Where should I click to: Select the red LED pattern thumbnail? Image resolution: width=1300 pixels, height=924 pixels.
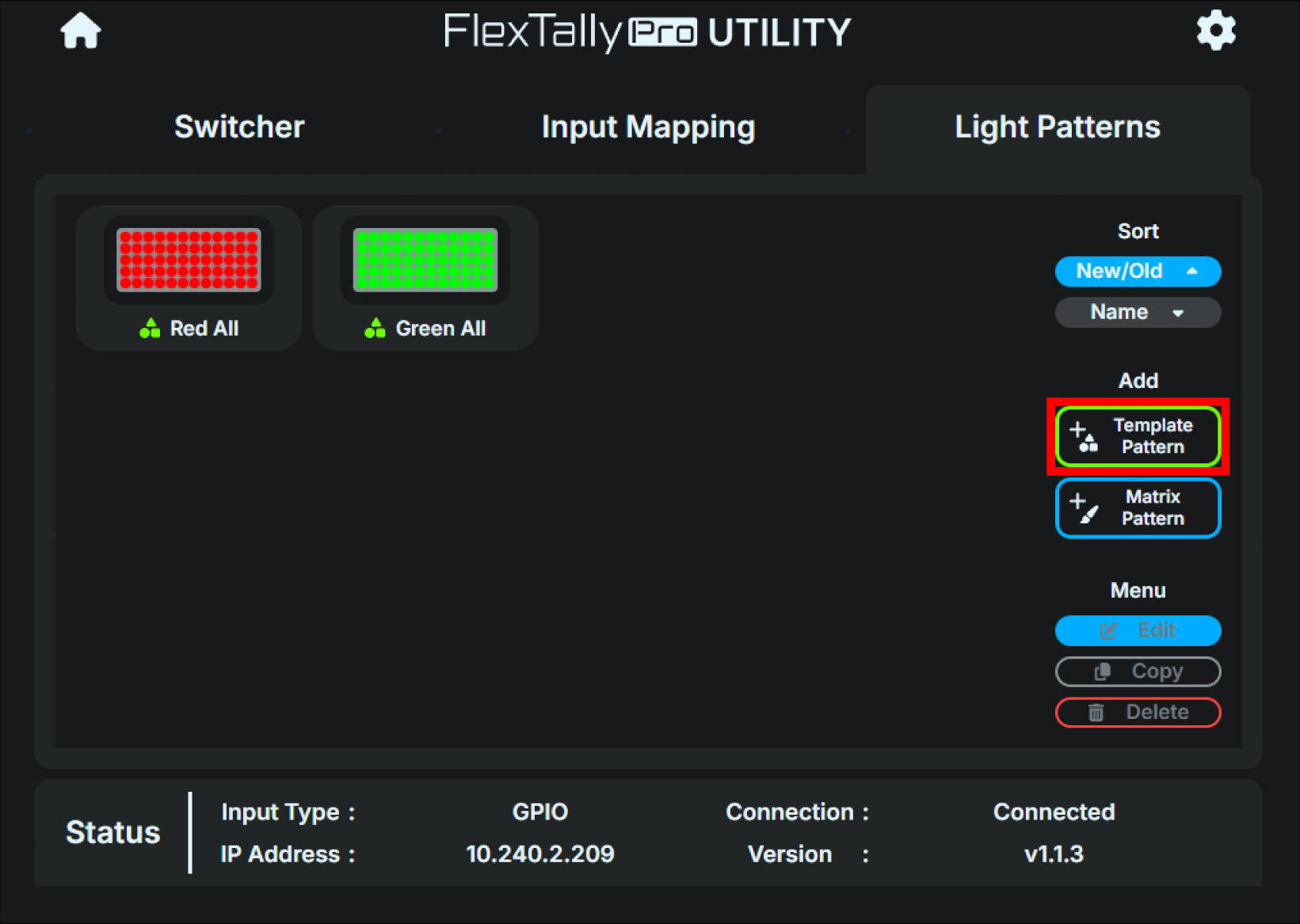tap(189, 260)
